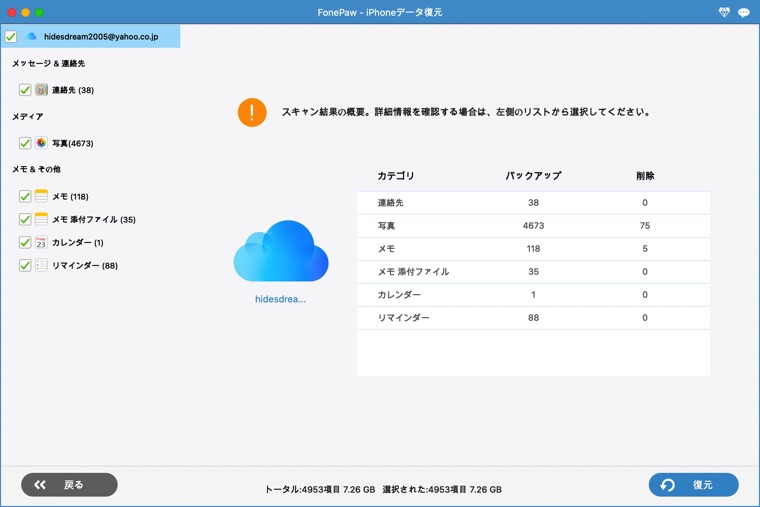
Task: Uncheck the 写真(4673) checkbox
Action: click(25, 143)
